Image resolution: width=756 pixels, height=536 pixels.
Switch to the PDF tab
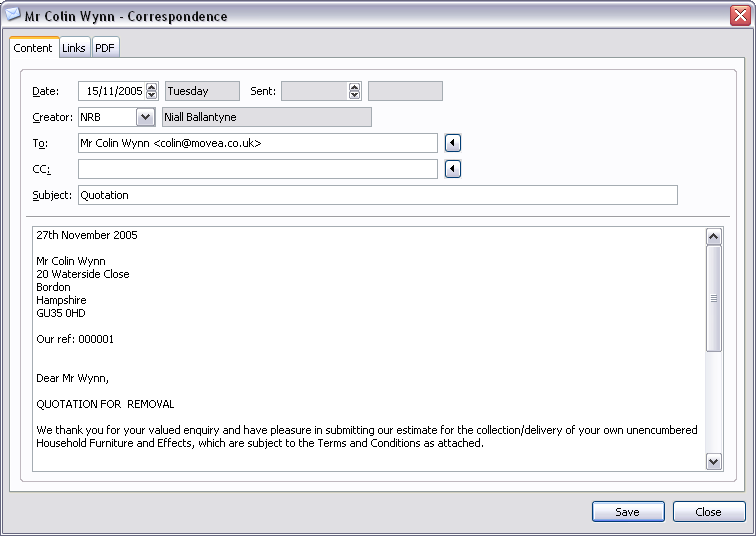tap(105, 48)
